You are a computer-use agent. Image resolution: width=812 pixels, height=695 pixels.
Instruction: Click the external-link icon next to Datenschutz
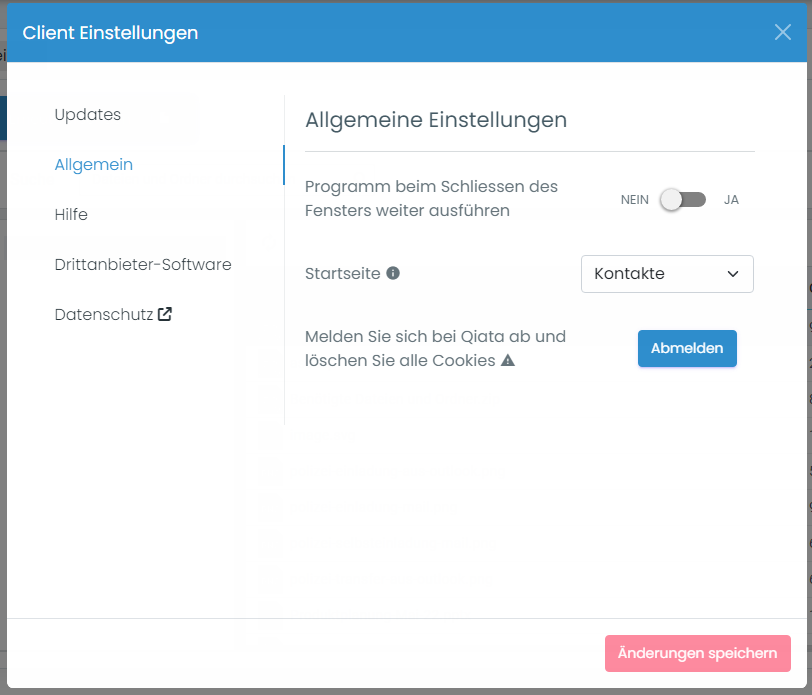(x=162, y=313)
